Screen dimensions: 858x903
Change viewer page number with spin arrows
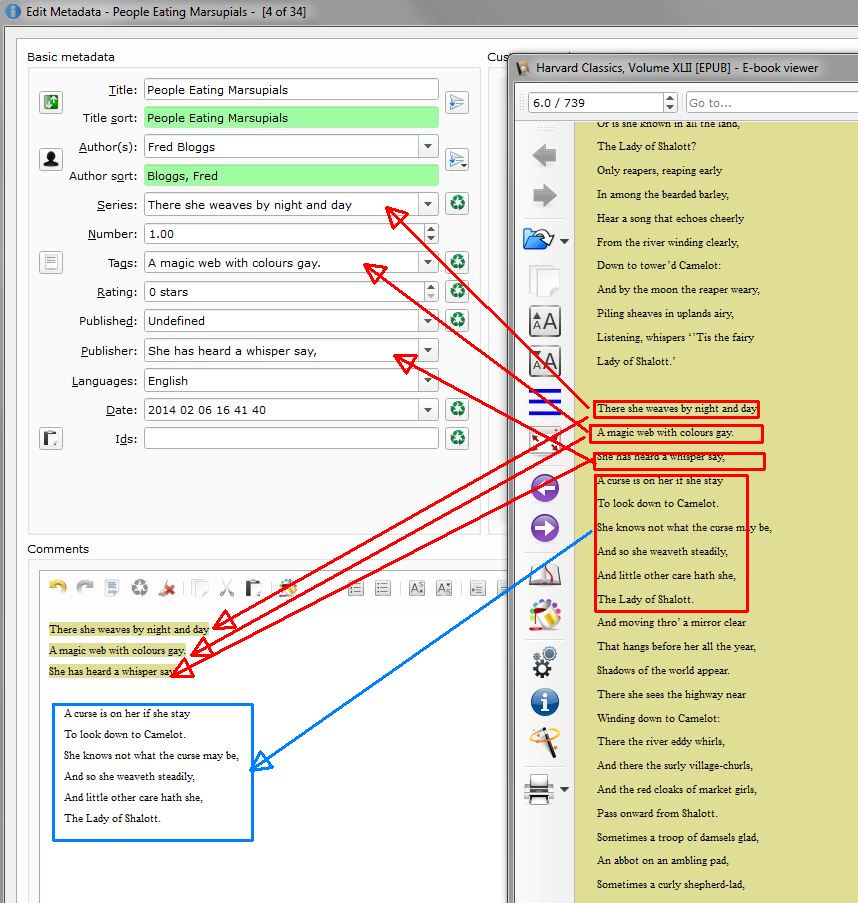[670, 103]
